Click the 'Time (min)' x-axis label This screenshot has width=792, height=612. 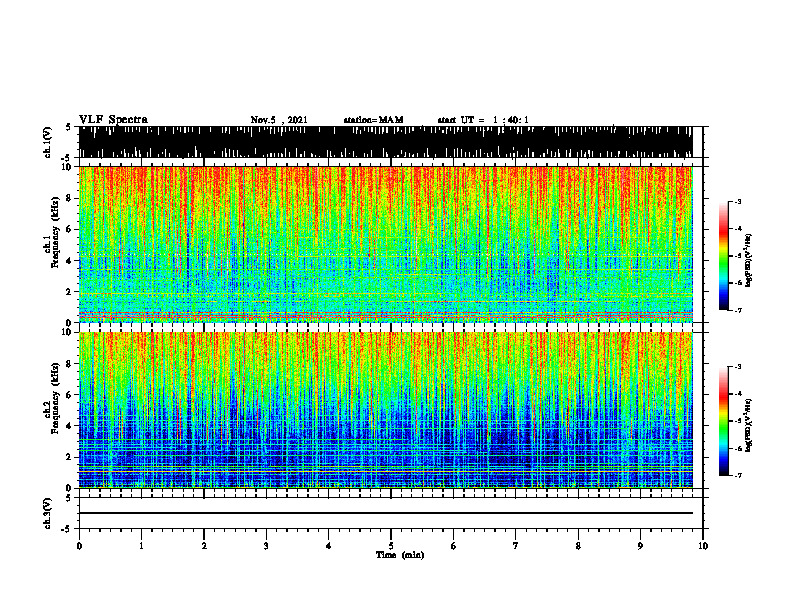400,555
